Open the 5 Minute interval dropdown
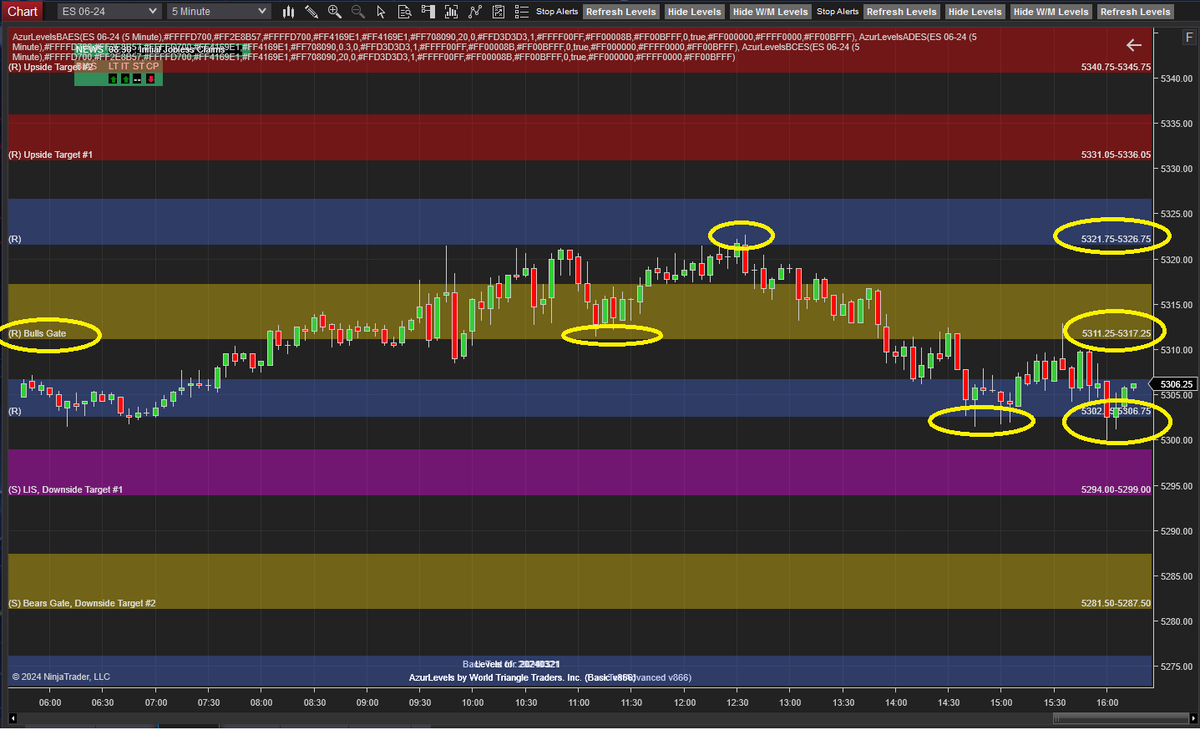This screenshot has width=1200, height=730. pos(218,12)
